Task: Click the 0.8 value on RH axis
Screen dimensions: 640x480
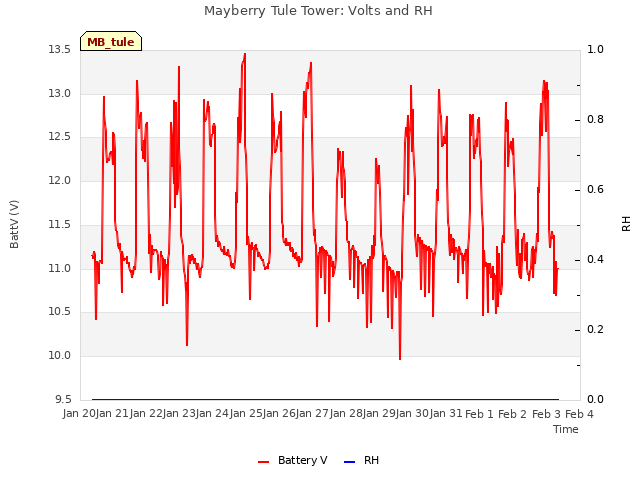Action: point(595,120)
